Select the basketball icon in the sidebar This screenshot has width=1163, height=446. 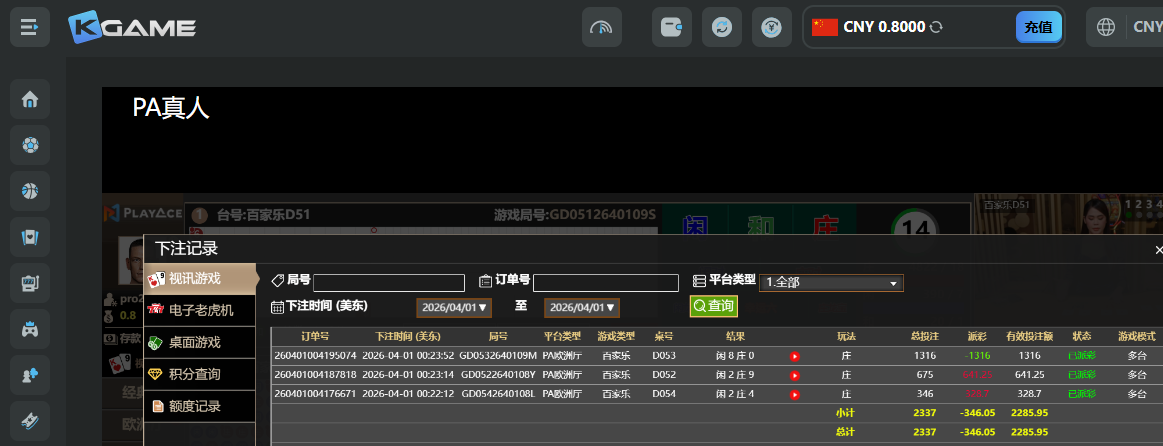[30, 191]
